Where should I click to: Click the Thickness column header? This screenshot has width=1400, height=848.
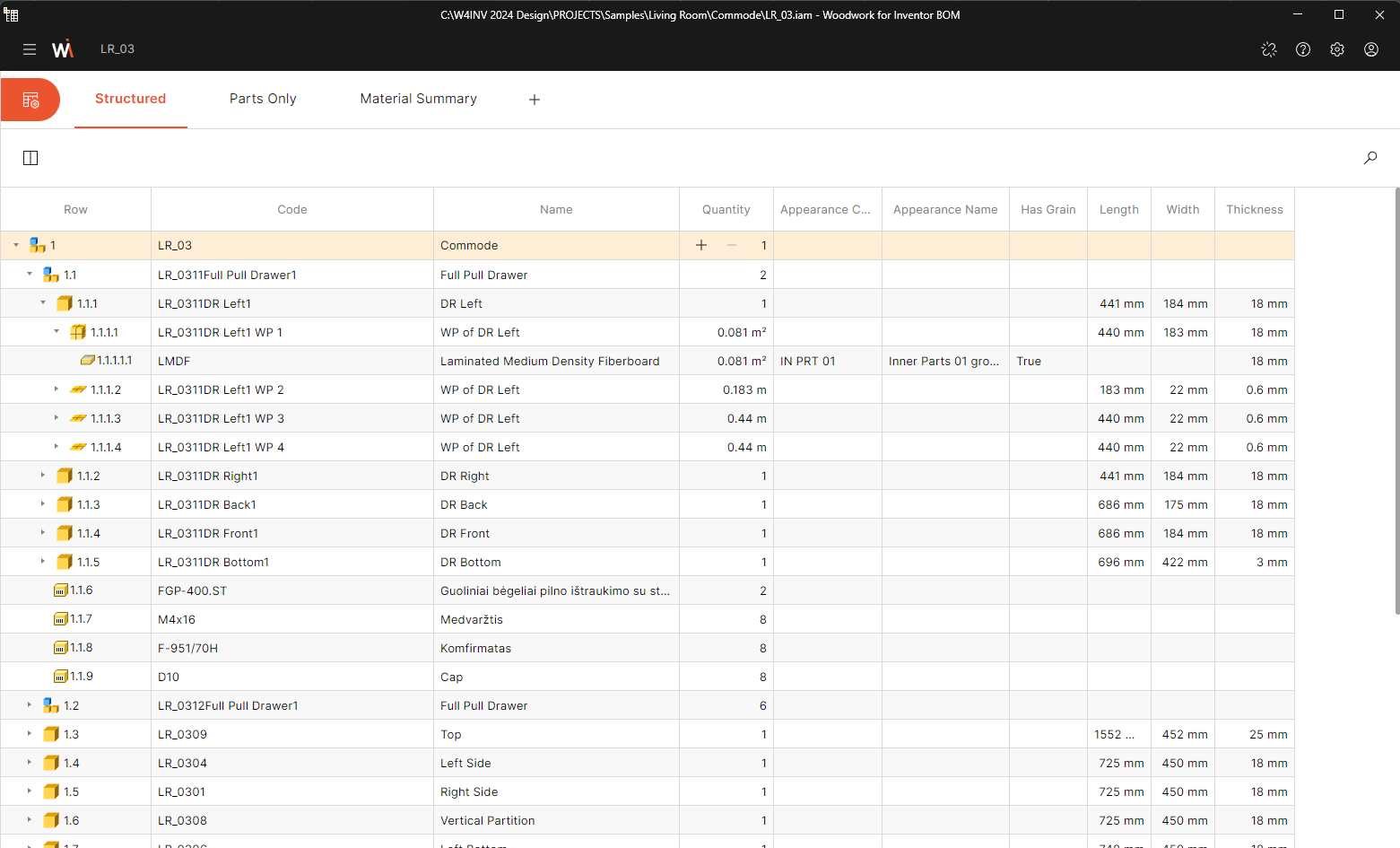(1255, 209)
